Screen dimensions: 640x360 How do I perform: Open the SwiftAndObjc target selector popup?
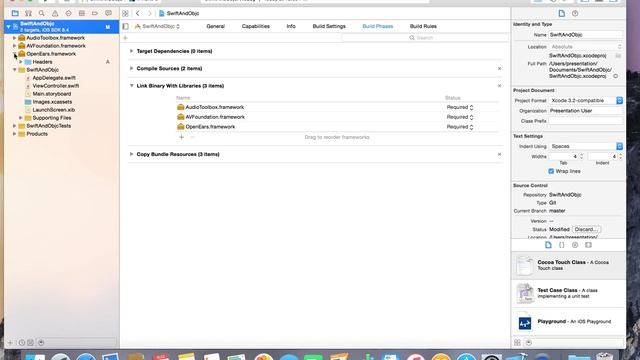tap(158, 26)
